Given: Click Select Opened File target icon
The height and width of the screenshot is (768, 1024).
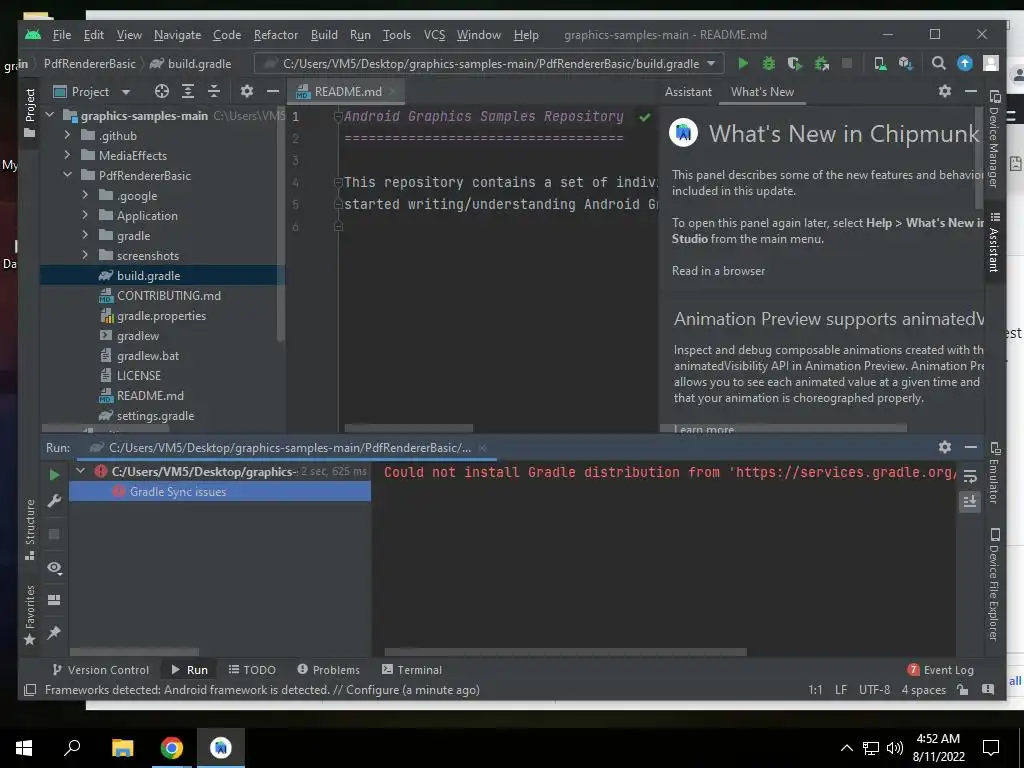Looking at the screenshot, I should click(x=161, y=91).
